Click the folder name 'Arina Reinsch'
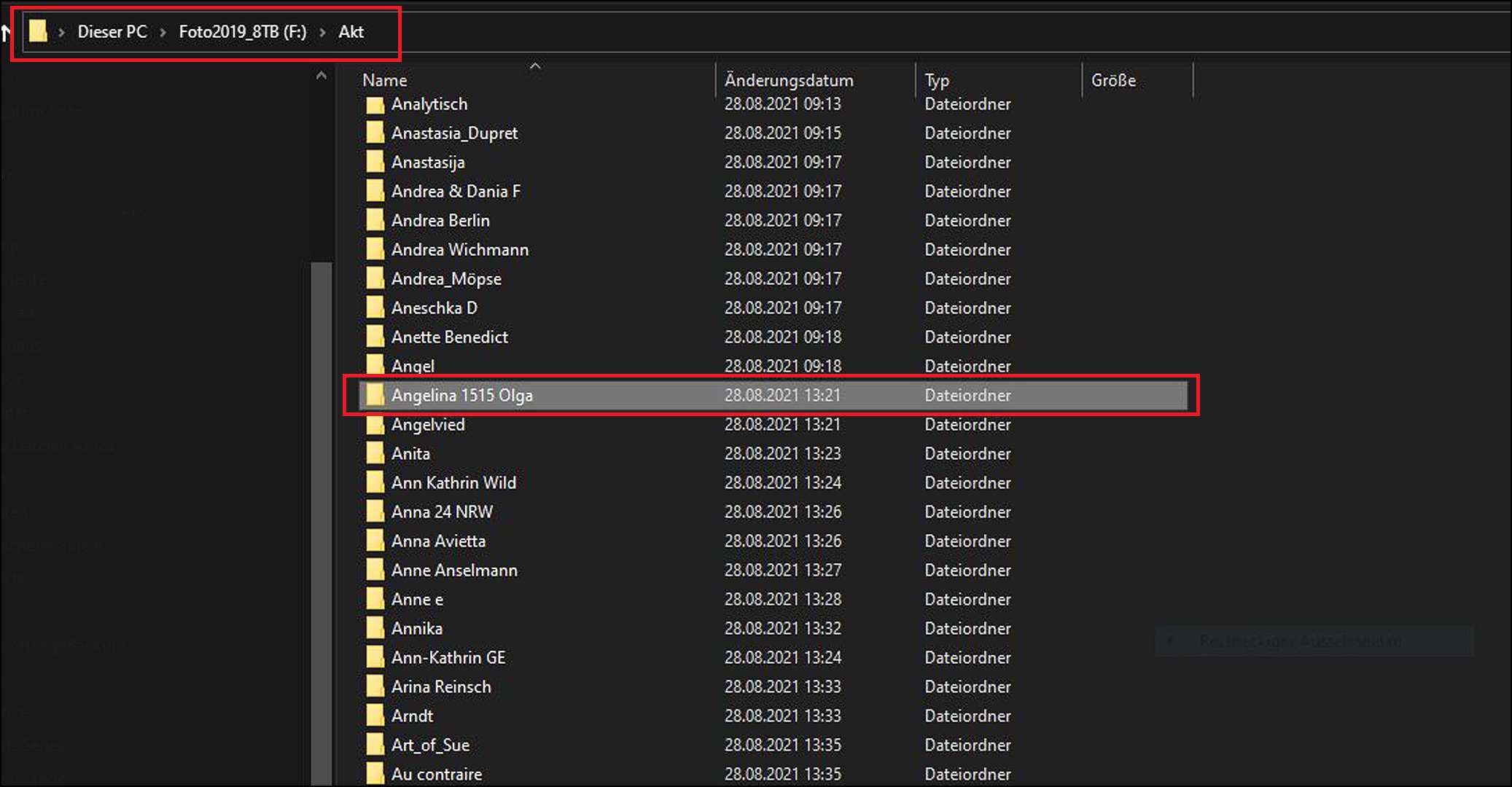1512x787 pixels. point(441,687)
